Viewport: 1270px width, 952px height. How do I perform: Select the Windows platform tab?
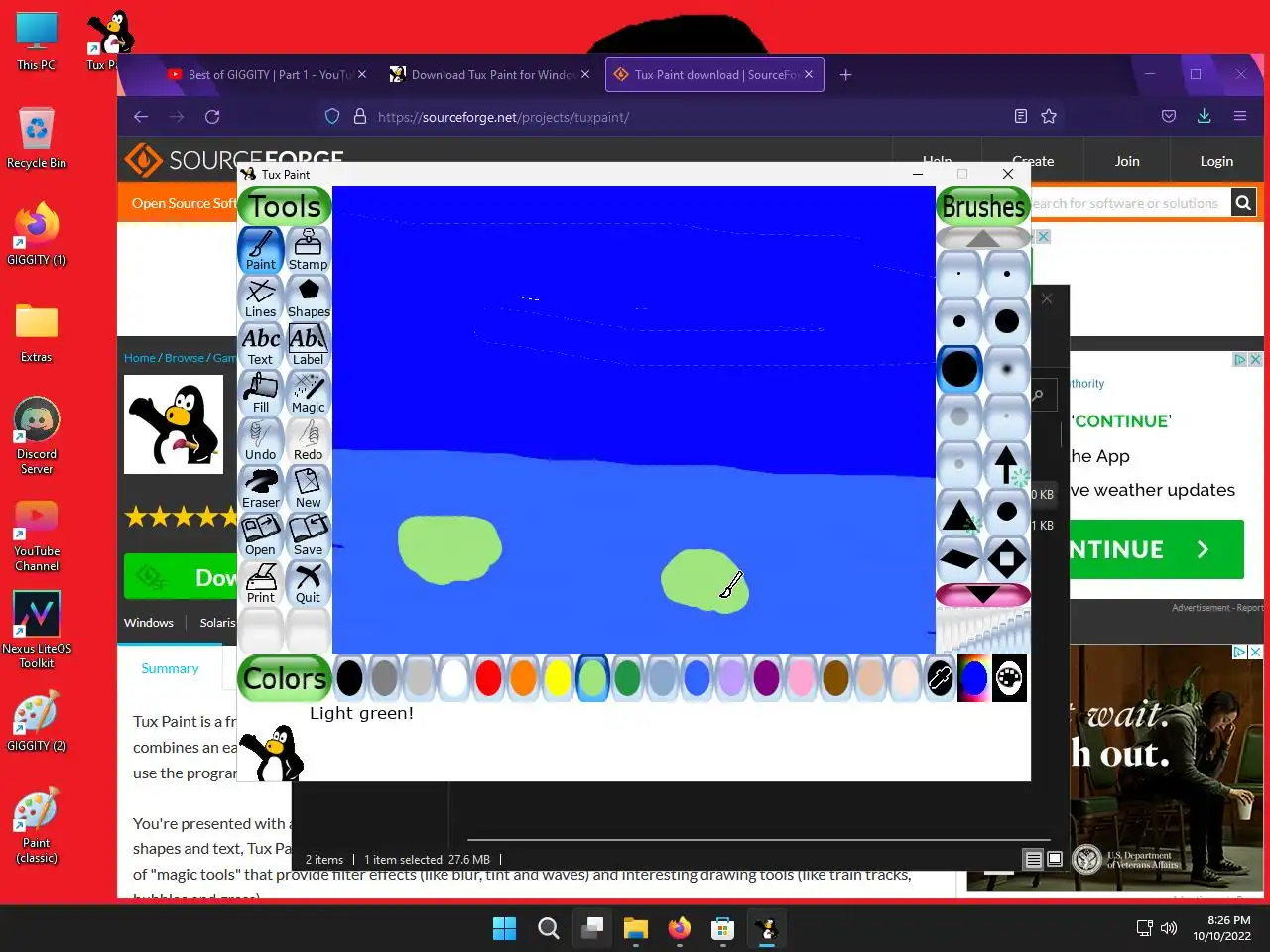click(149, 623)
